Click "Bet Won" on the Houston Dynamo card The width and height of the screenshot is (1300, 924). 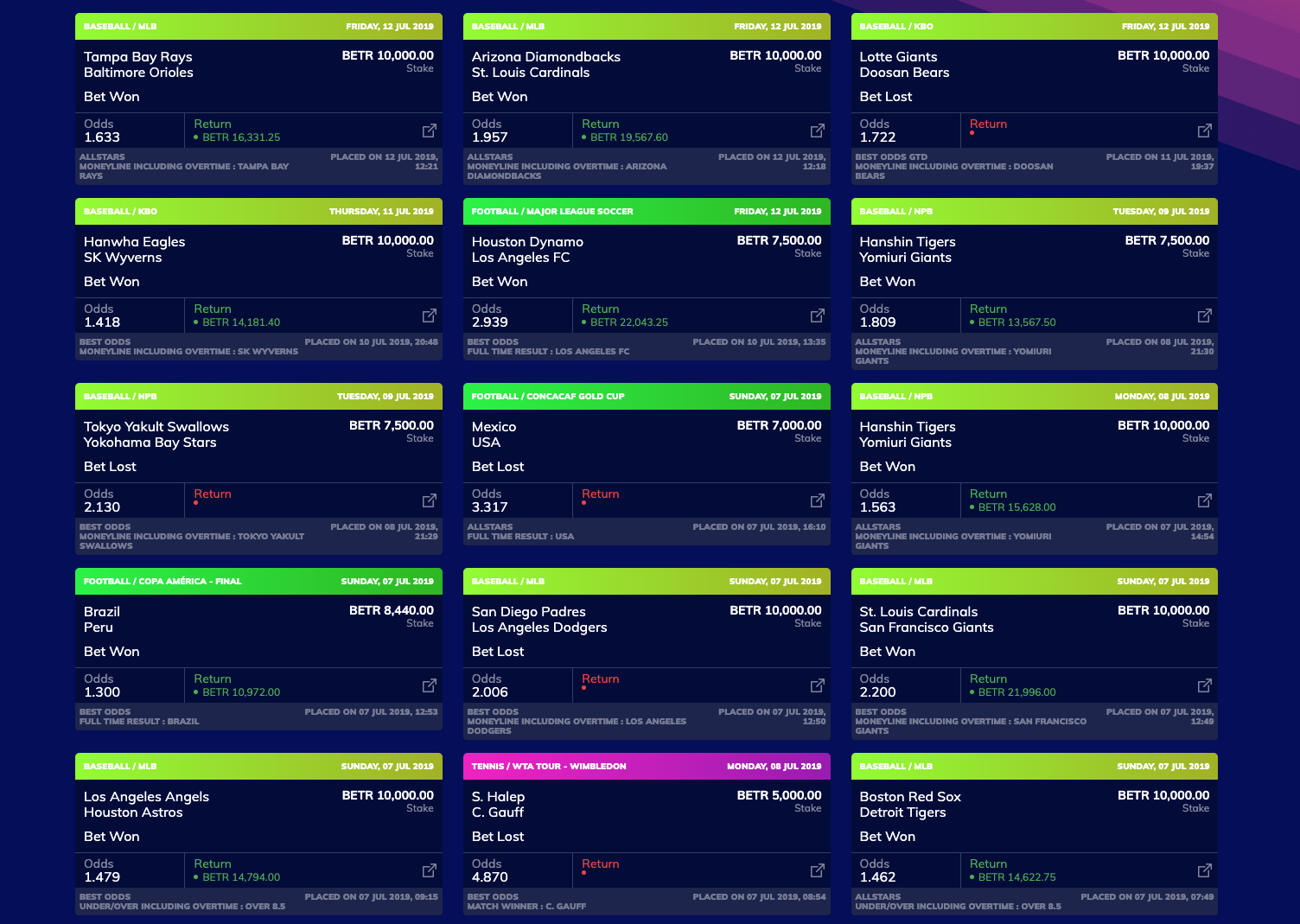[500, 282]
